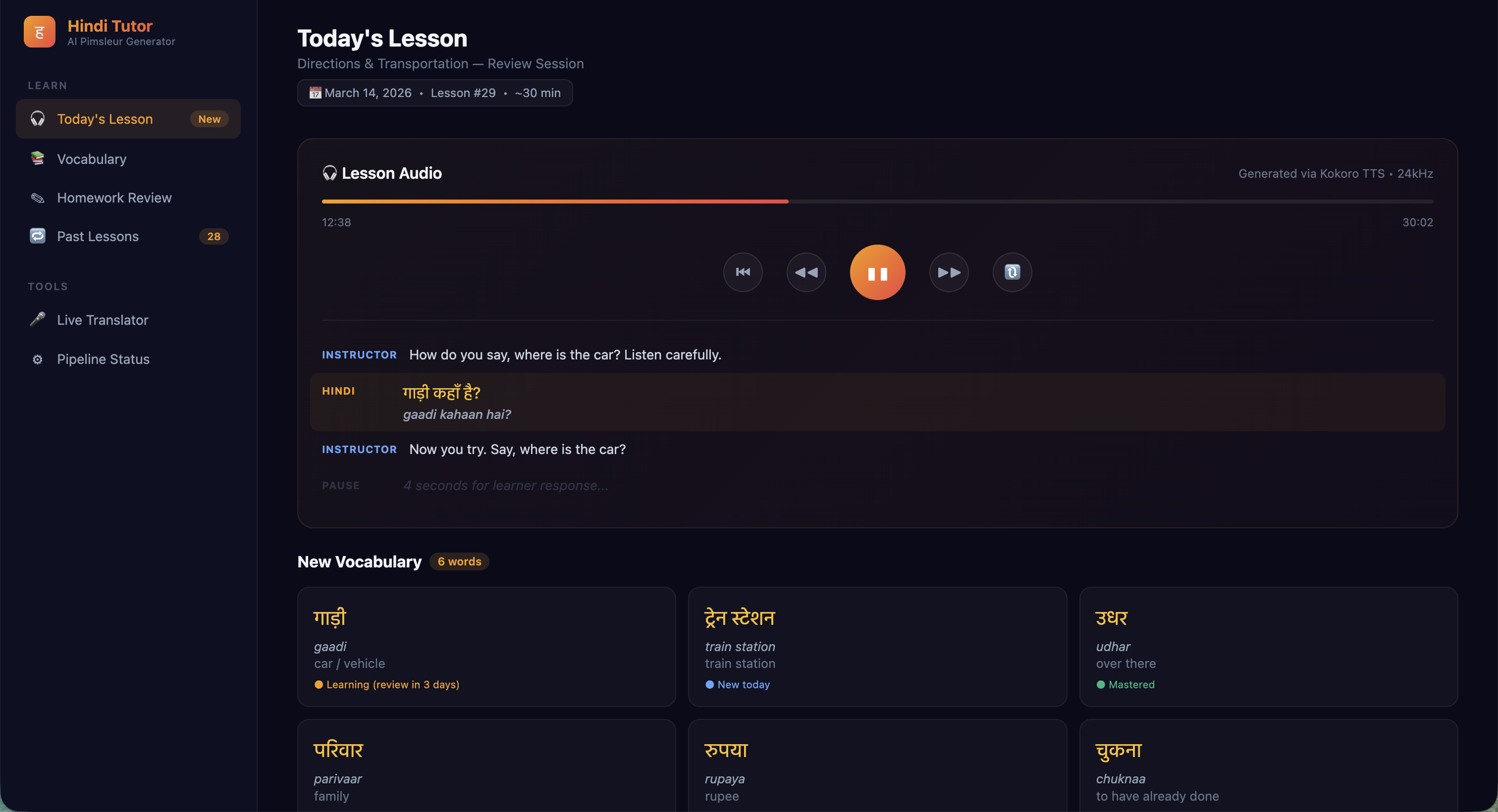Viewport: 1498px width, 812px height.
Task: Toggle the repeat loop button
Action: (1012, 273)
